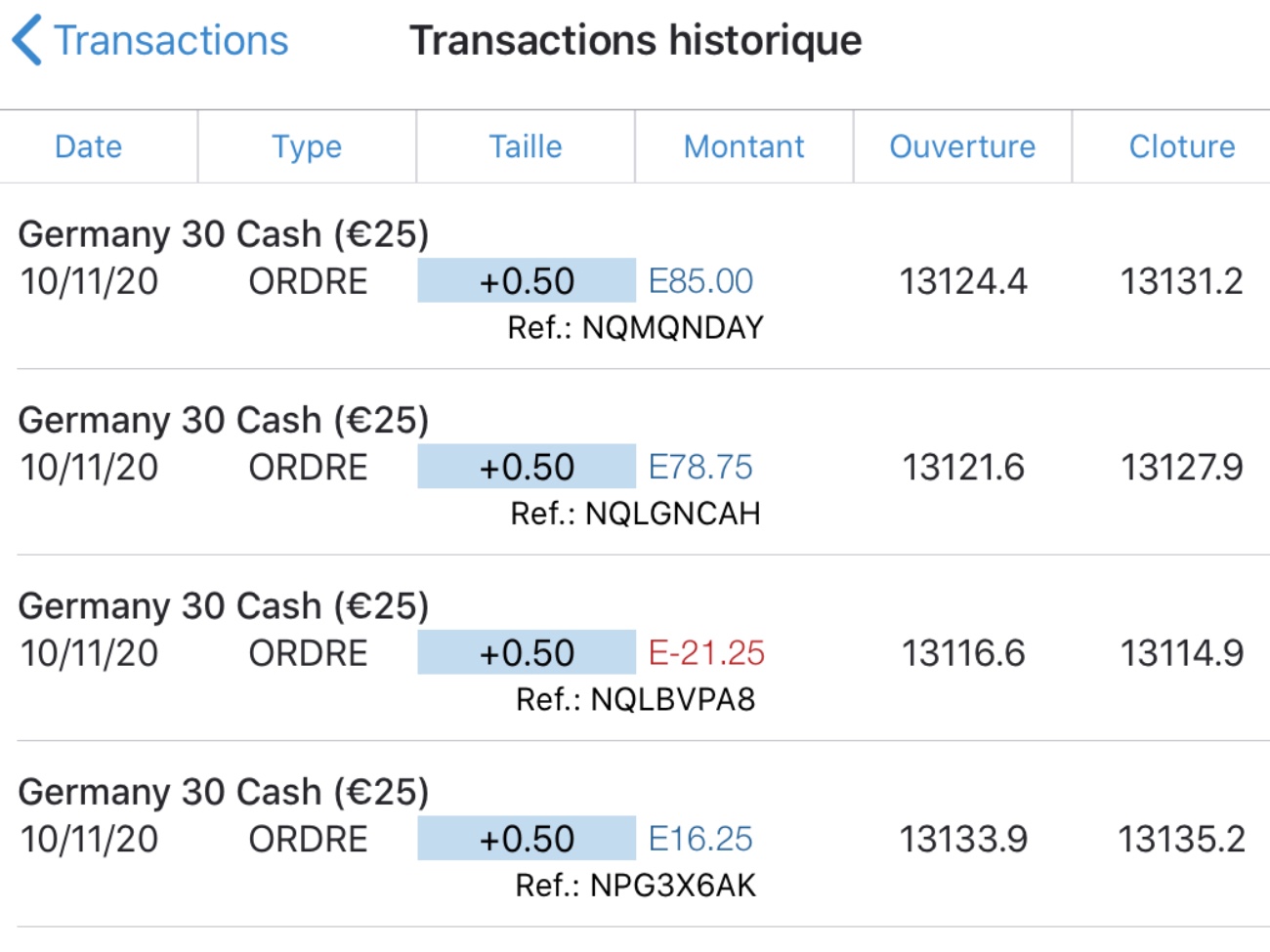Sort by the Date column header

(89, 146)
